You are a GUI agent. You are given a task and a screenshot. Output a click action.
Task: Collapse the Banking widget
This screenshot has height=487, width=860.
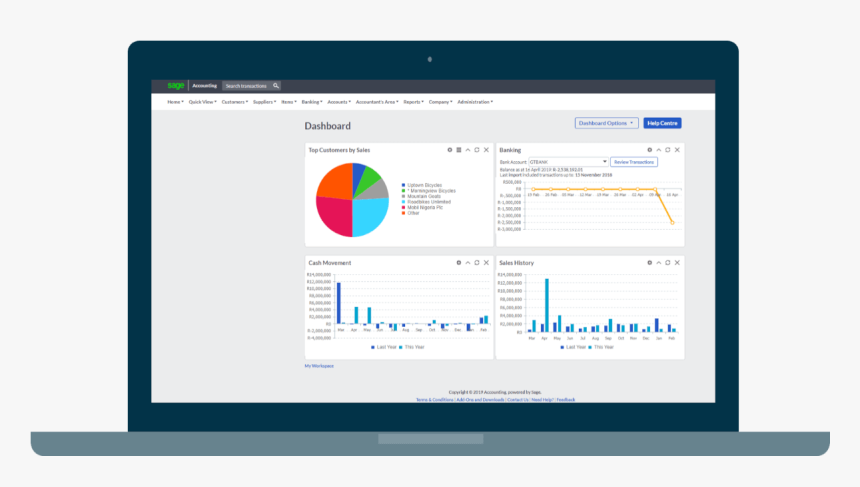coord(659,150)
